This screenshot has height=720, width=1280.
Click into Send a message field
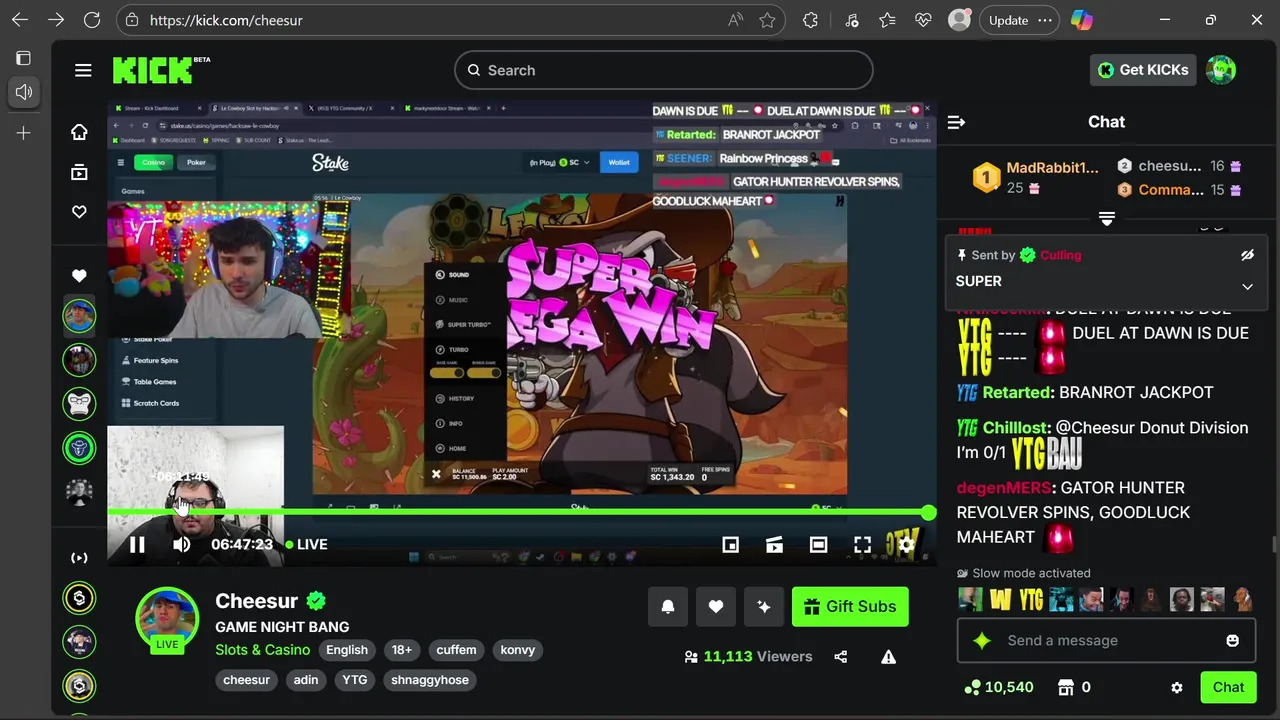(1105, 640)
